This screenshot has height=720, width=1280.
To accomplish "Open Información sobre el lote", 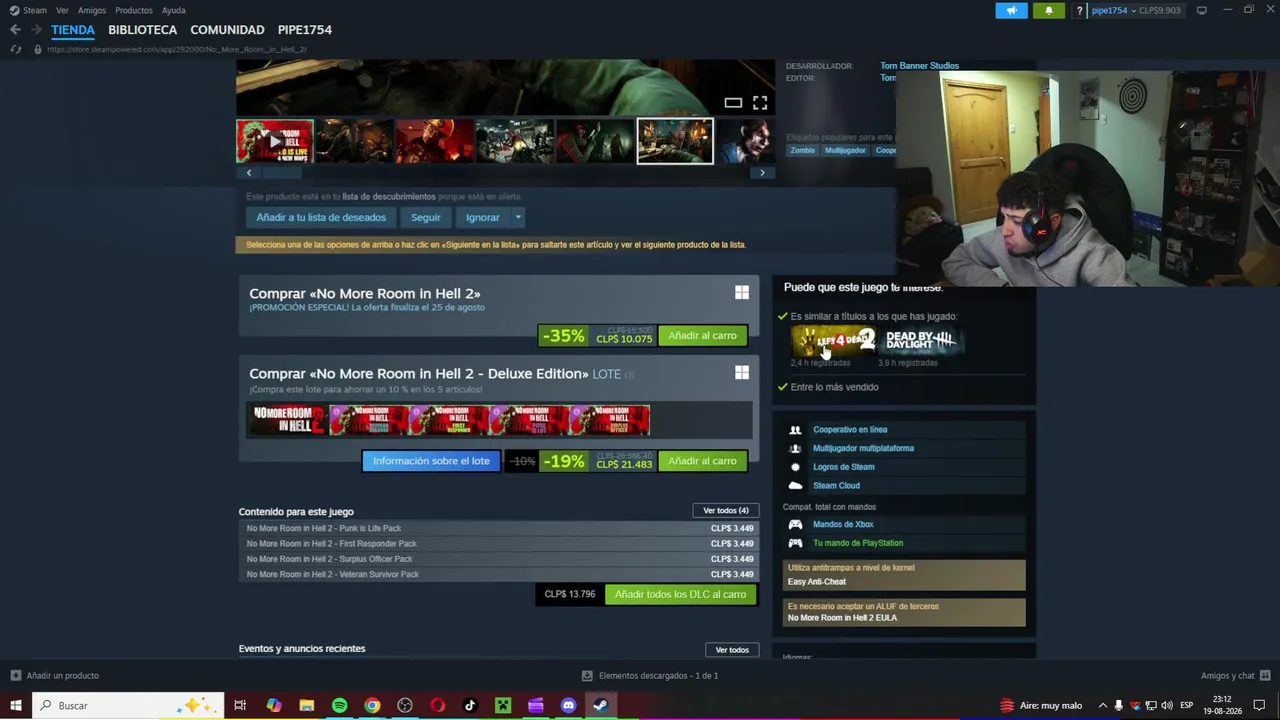I will click(431, 461).
